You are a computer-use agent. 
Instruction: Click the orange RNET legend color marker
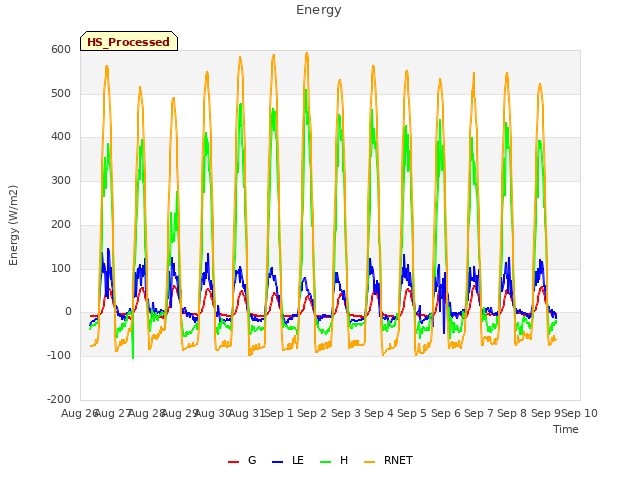[x=369, y=462]
